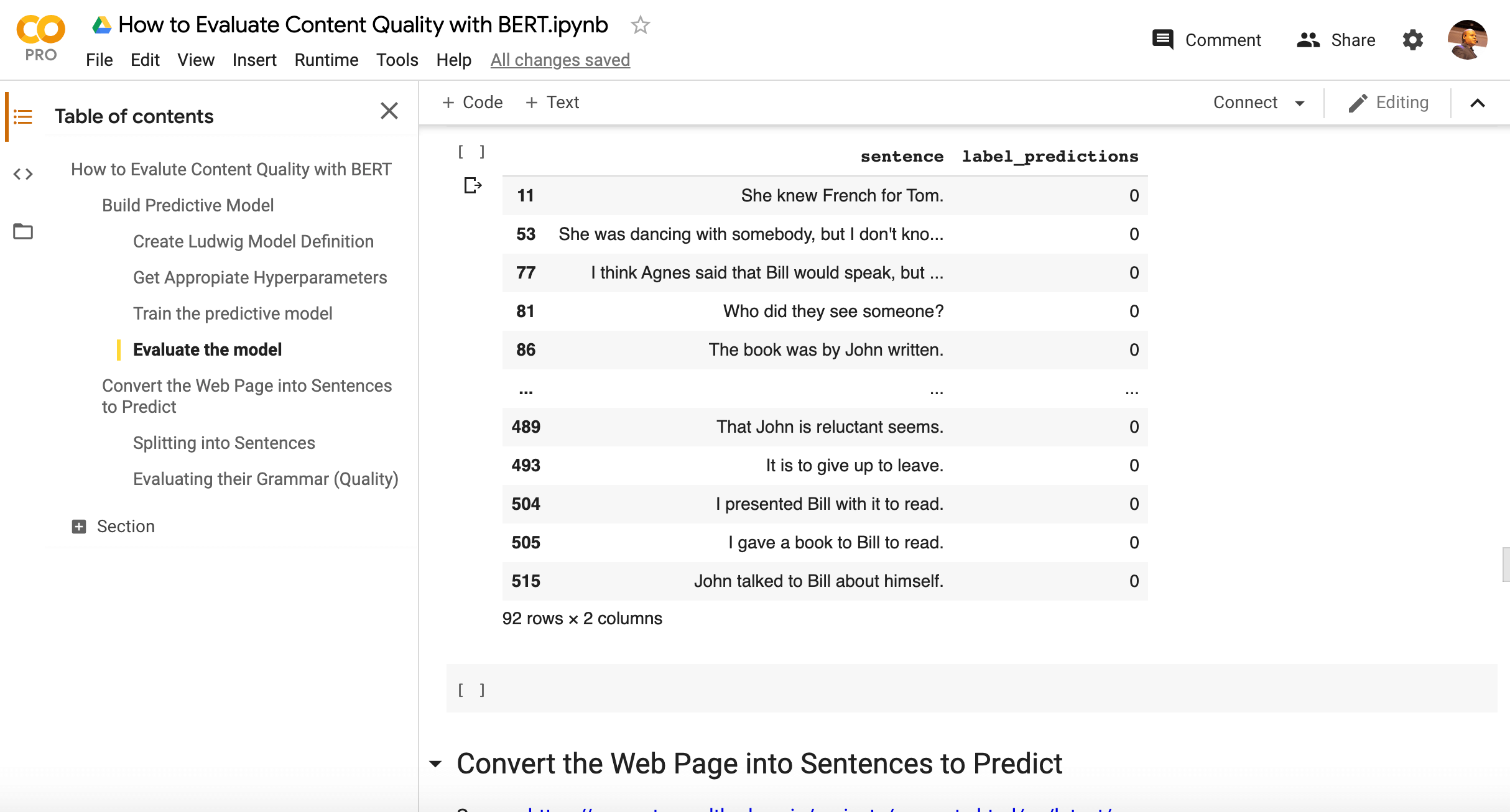The width and height of the screenshot is (1510, 812).
Task: Open the Insert menu
Action: [254, 60]
